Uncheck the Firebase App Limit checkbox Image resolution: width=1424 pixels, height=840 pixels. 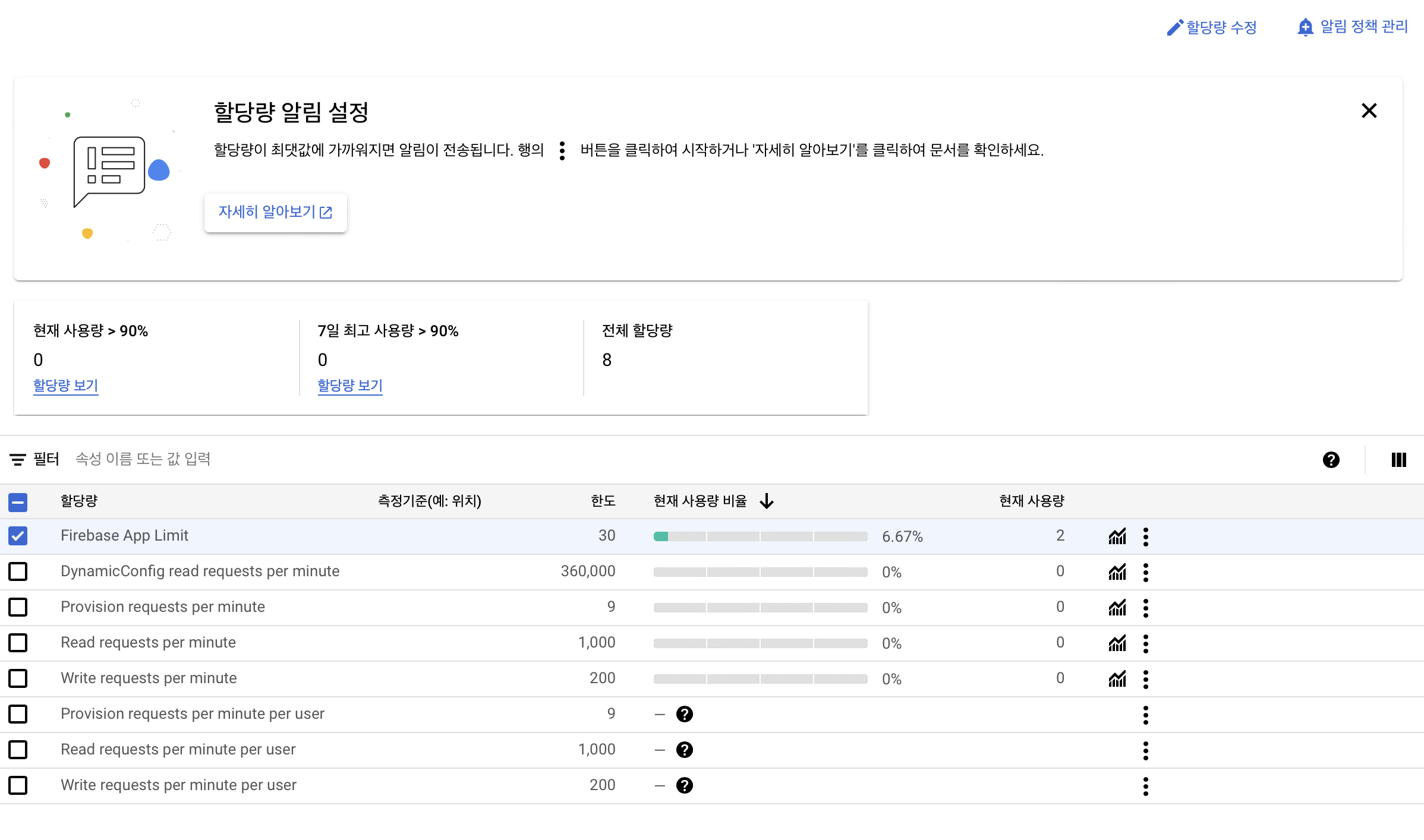tap(18, 536)
